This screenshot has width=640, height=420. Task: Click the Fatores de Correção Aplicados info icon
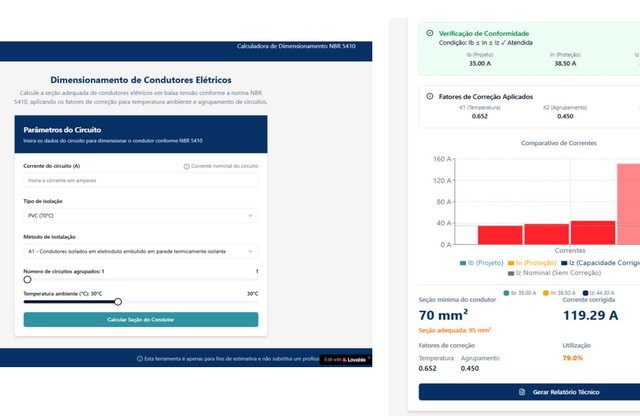point(429,96)
